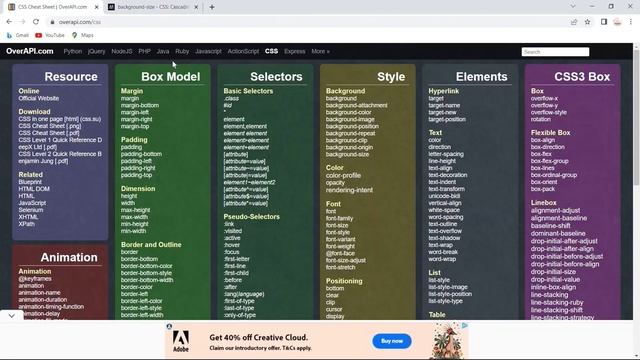The image size is (640, 360).
Task: Open the Gmail bookmark
Action: 18,36
